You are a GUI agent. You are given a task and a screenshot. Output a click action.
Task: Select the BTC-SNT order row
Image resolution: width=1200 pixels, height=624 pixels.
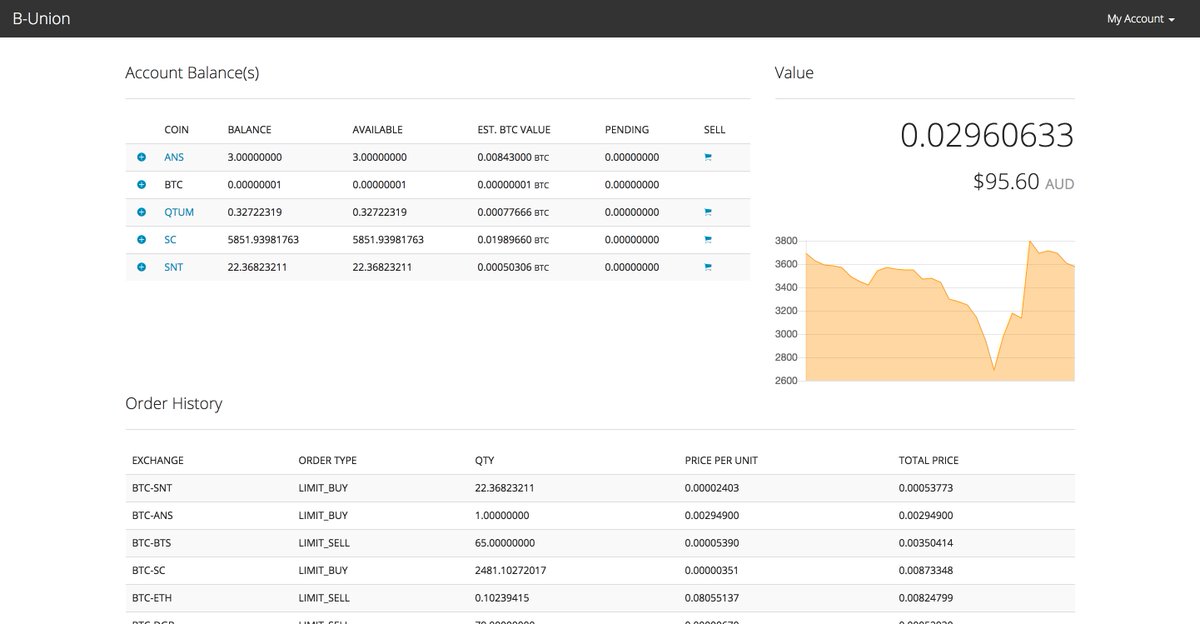click(x=600, y=488)
